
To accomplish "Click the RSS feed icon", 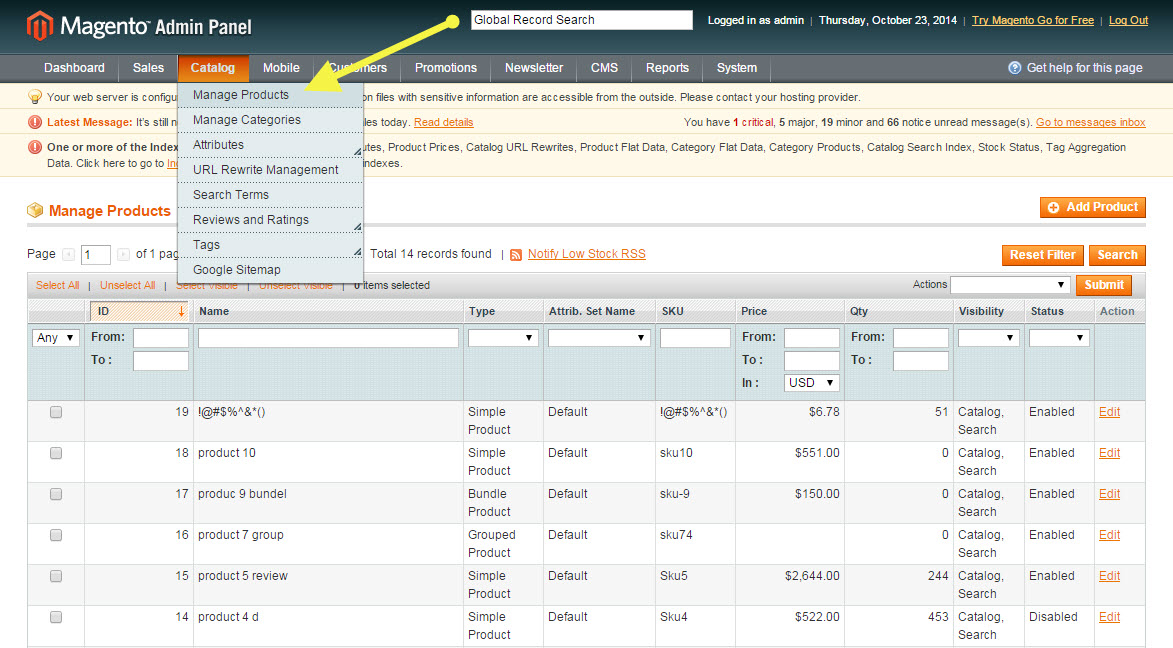I will (x=515, y=255).
